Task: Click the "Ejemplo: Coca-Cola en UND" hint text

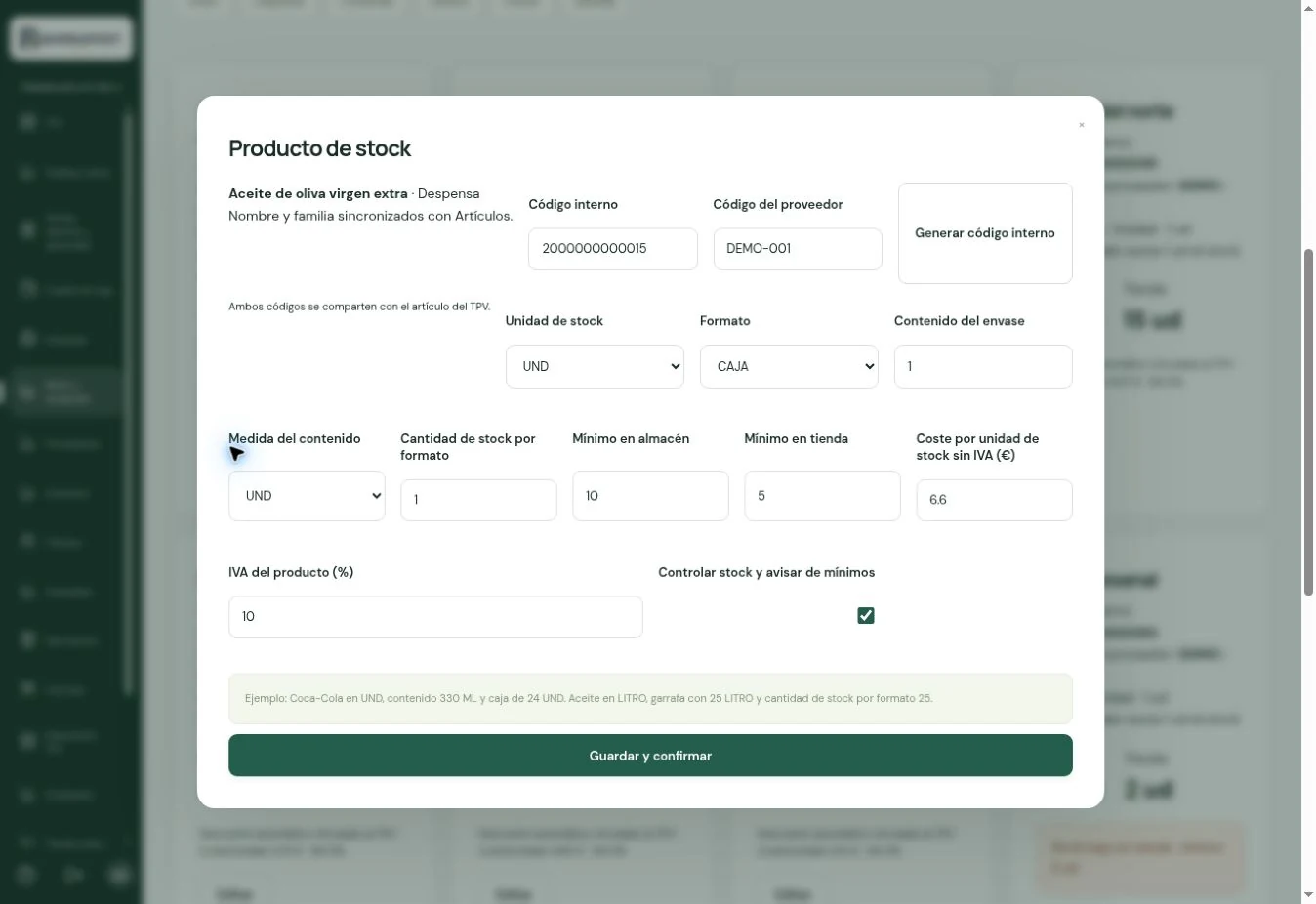Action: (x=589, y=699)
